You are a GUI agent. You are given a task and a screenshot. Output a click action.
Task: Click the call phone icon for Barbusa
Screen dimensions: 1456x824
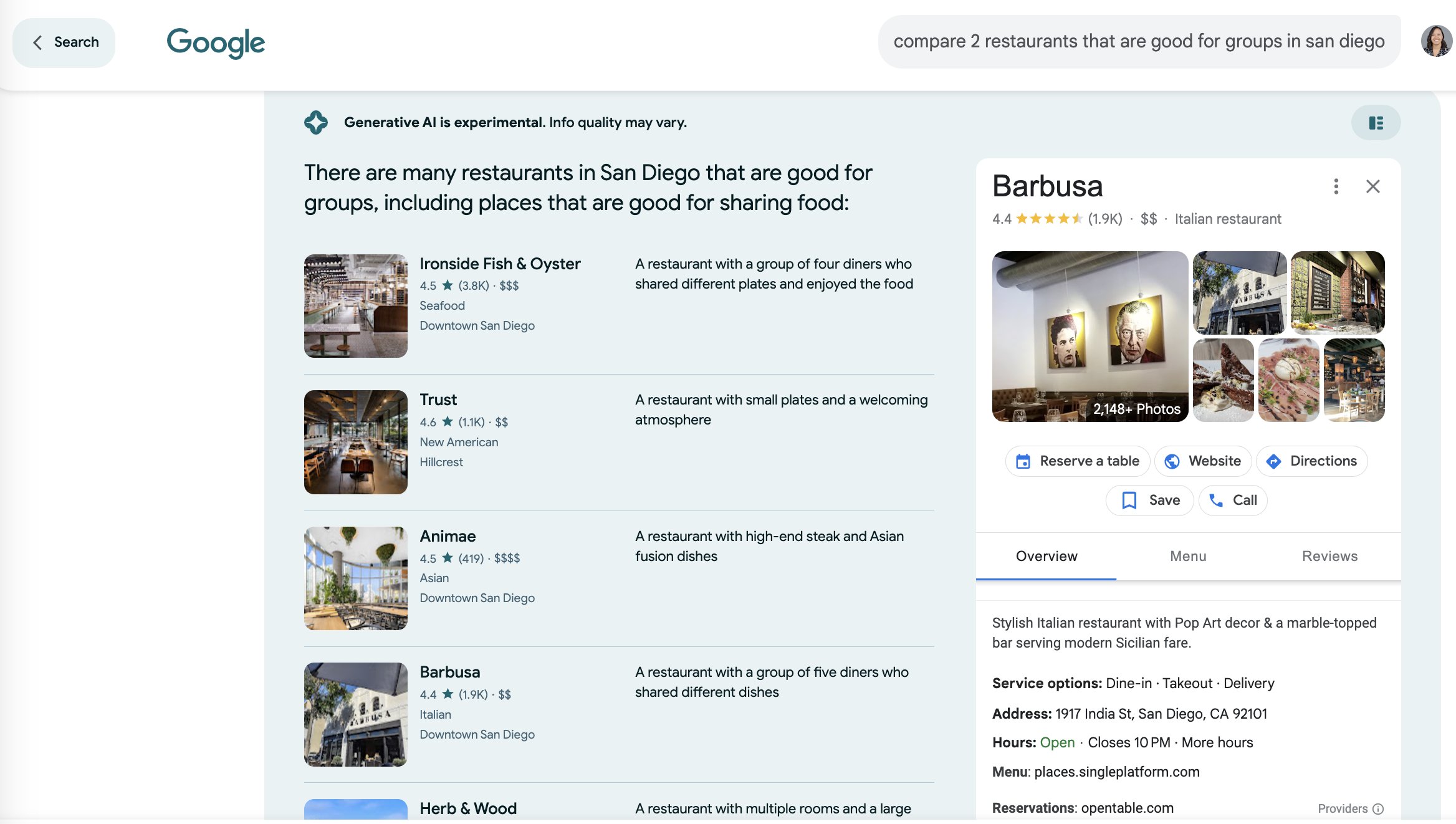point(1215,500)
